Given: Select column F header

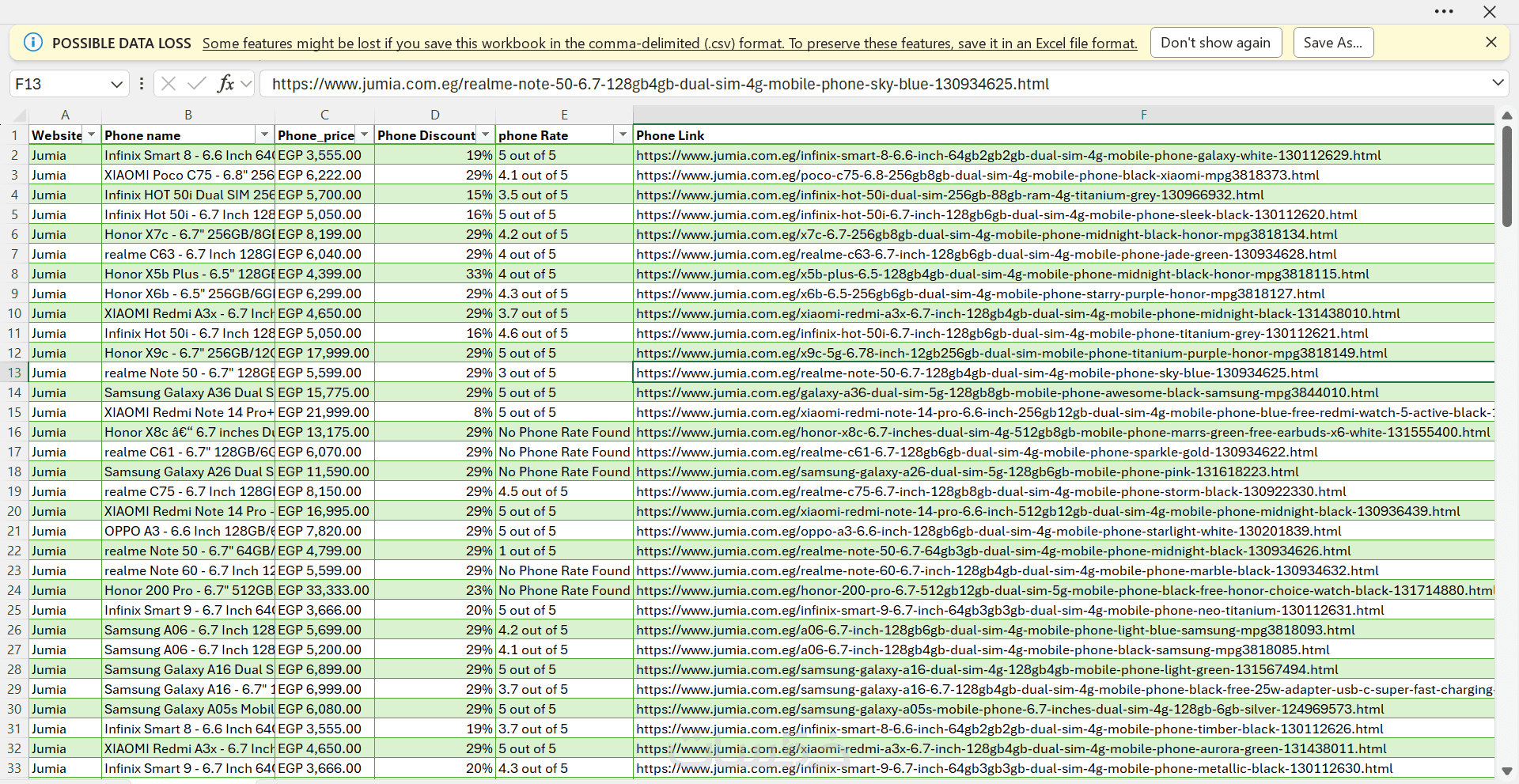Looking at the screenshot, I should pyautogui.click(x=1143, y=115).
